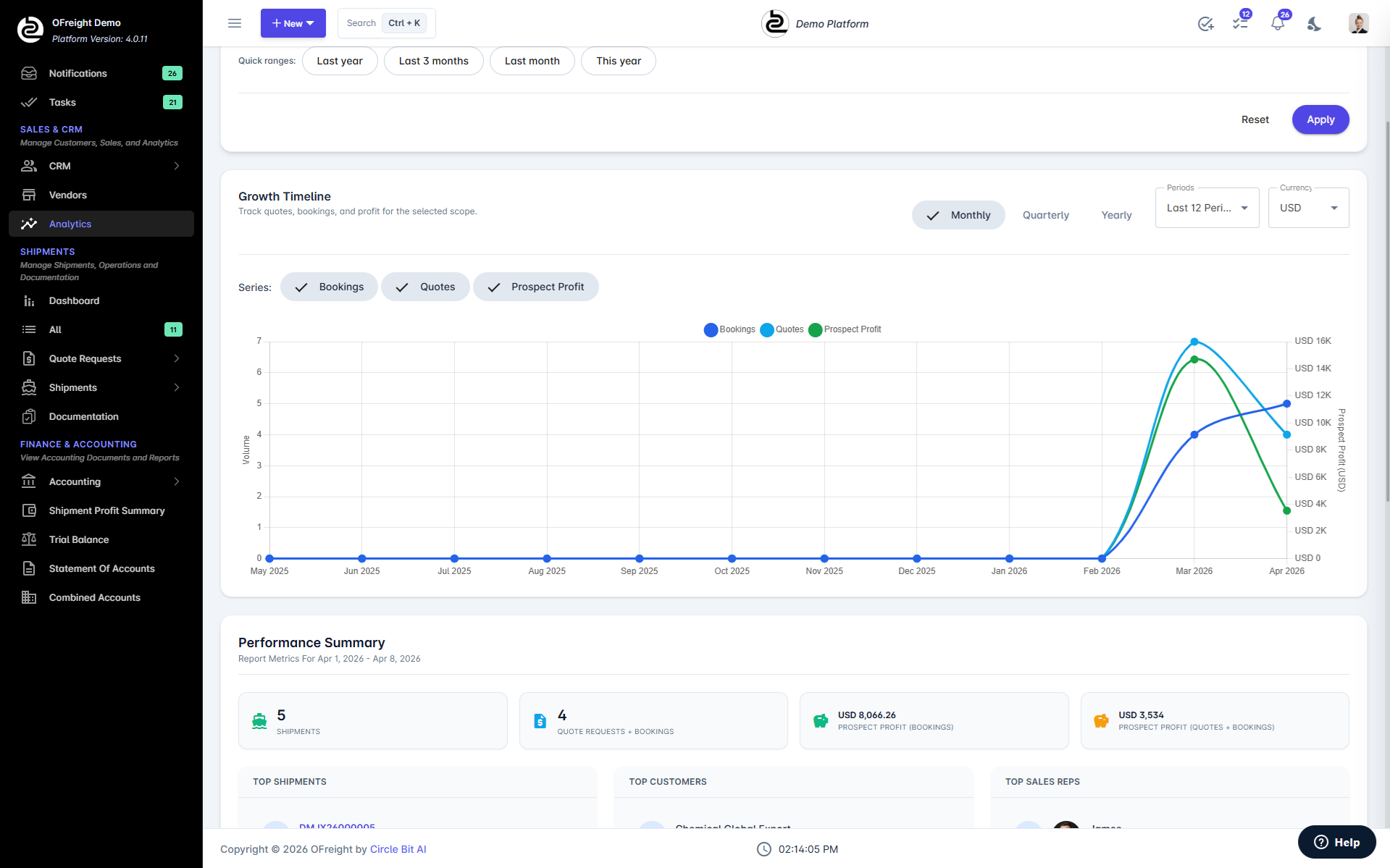This screenshot has height=868, width=1390.
Task: Click the hamburger menu icon
Action: (x=235, y=23)
